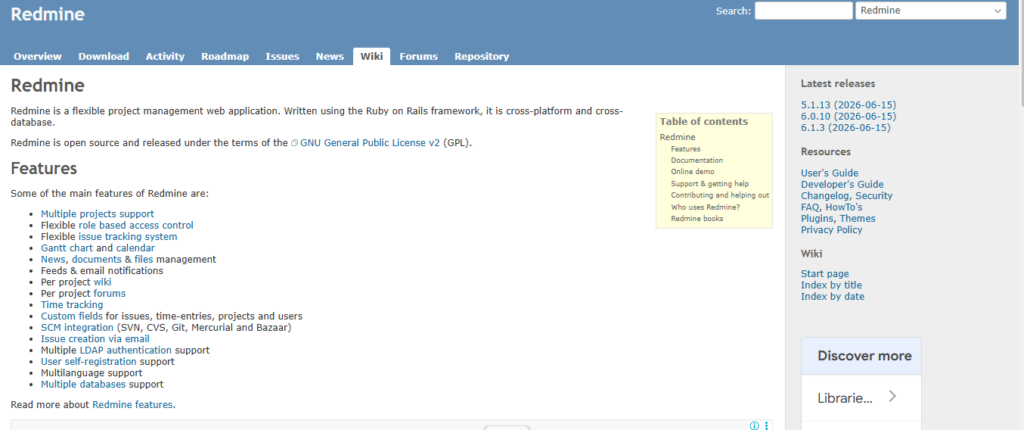The image size is (1024, 430).
Task: Open release 5.1.13 (2026-06-15)
Action: [848, 105]
